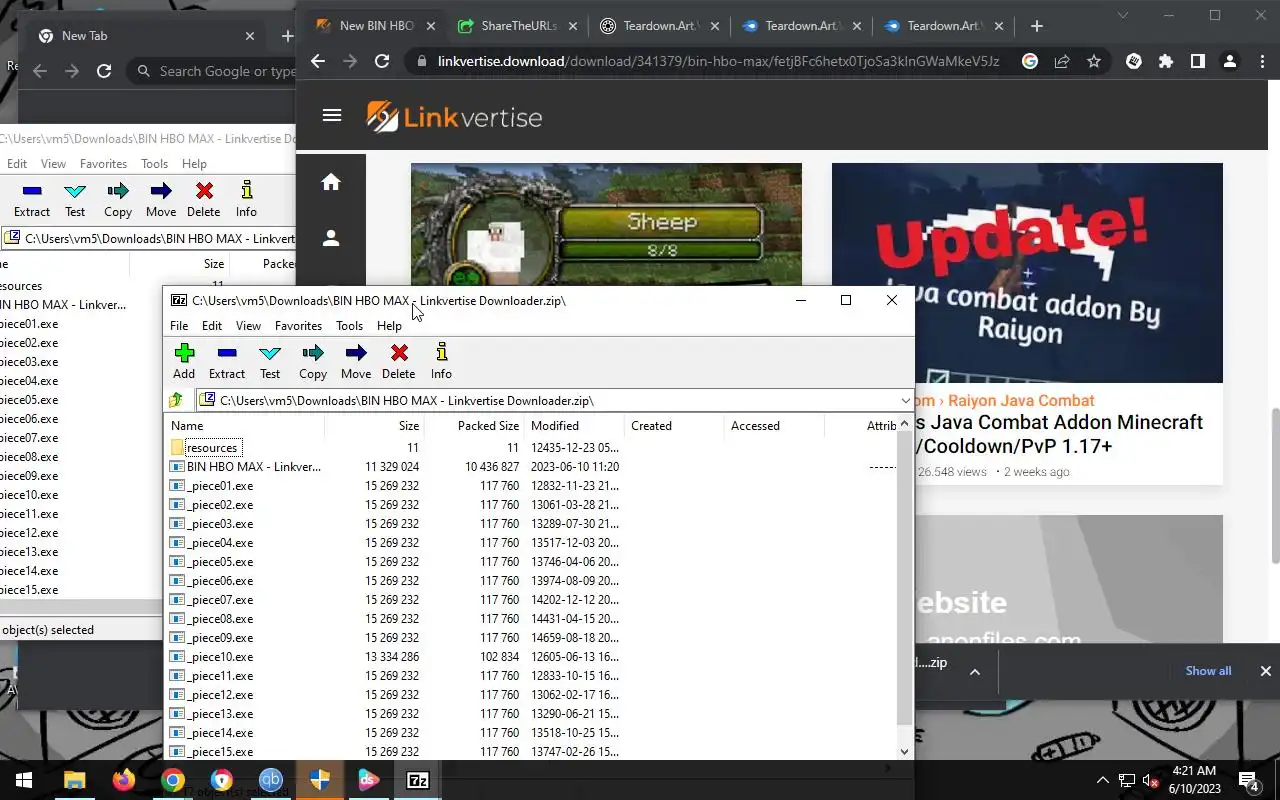The height and width of the screenshot is (800, 1280).
Task: Go back in the Linkvertise Chrome window
Action: 317,61
